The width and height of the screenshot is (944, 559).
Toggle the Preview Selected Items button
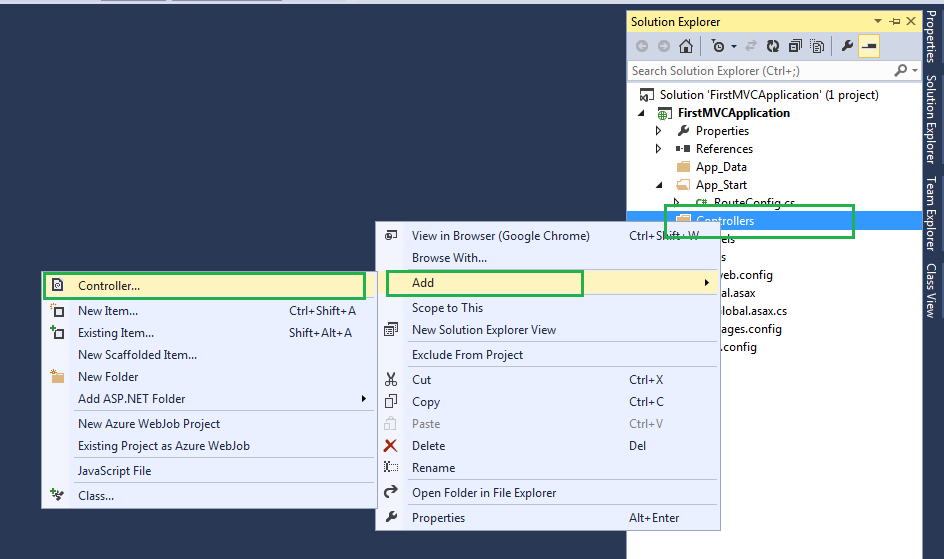click(869, 46)
